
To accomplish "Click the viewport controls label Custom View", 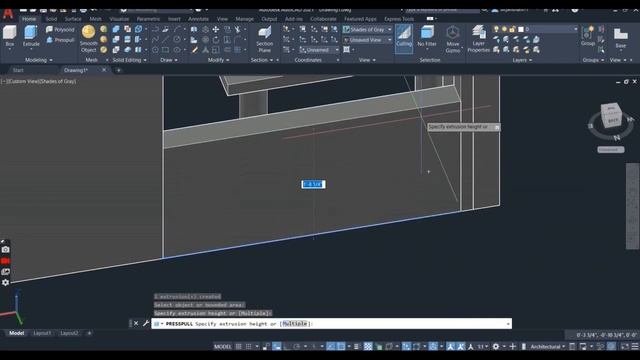I will pos(22,81).
